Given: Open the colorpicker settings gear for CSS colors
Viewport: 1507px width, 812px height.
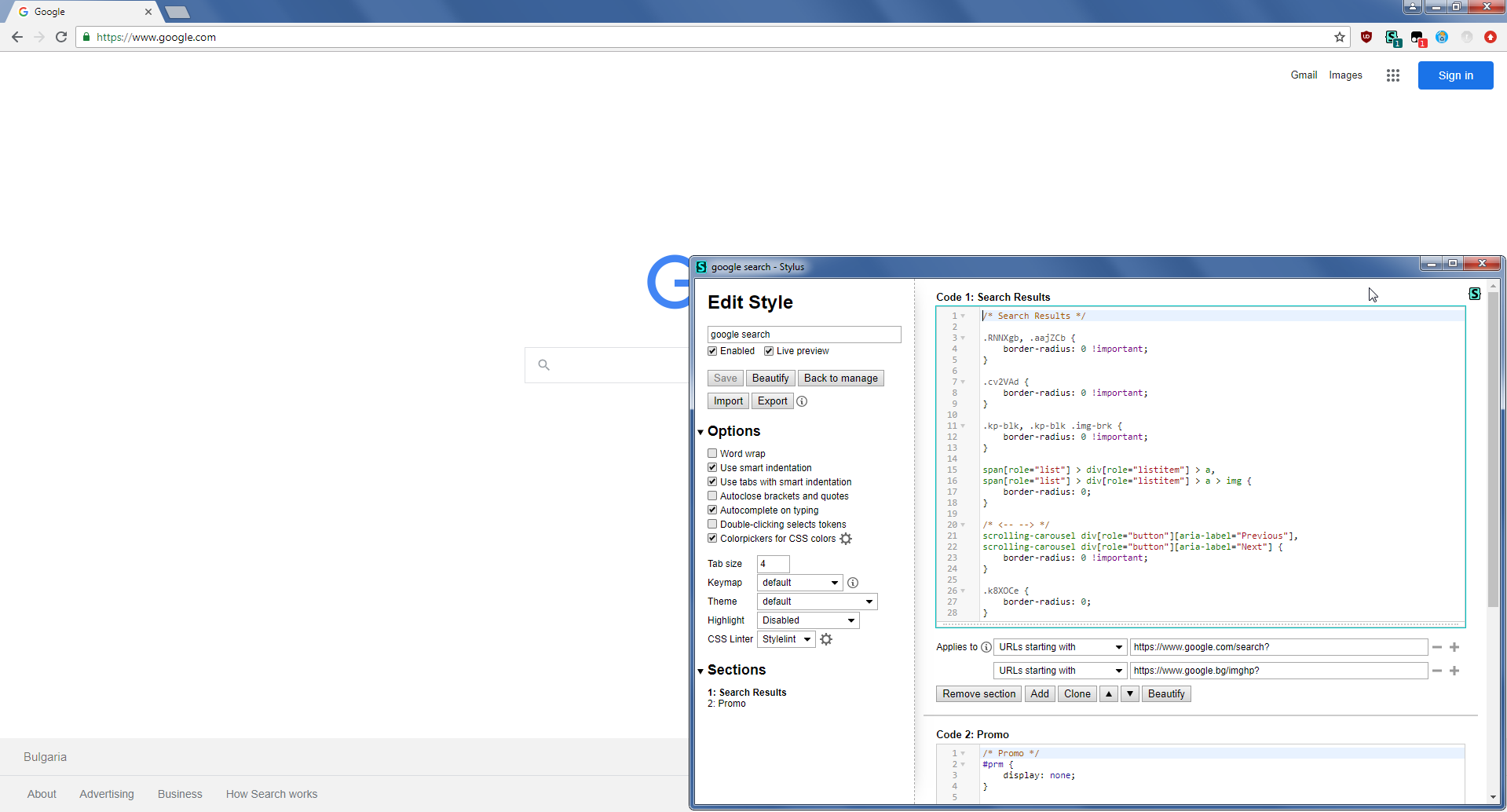Looking at the screenshot, I should pyautogui.click(x=846, y=539).
